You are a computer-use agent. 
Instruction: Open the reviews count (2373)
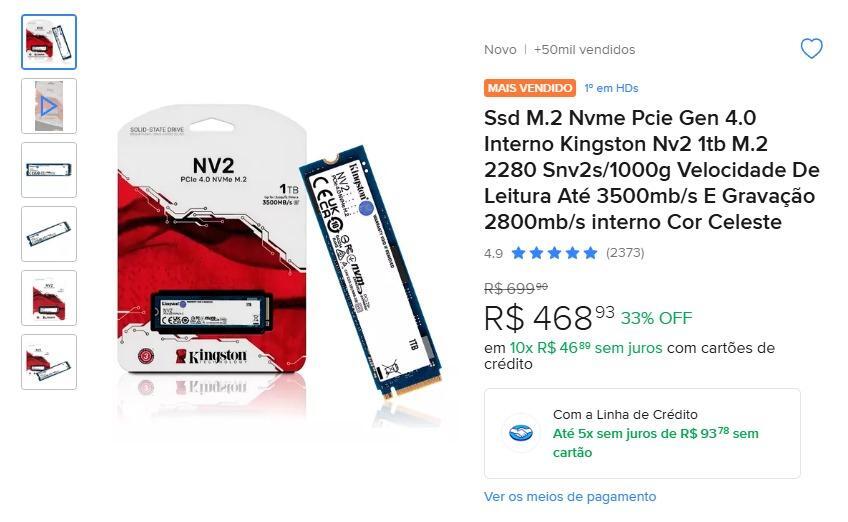[x=625, y=253]
